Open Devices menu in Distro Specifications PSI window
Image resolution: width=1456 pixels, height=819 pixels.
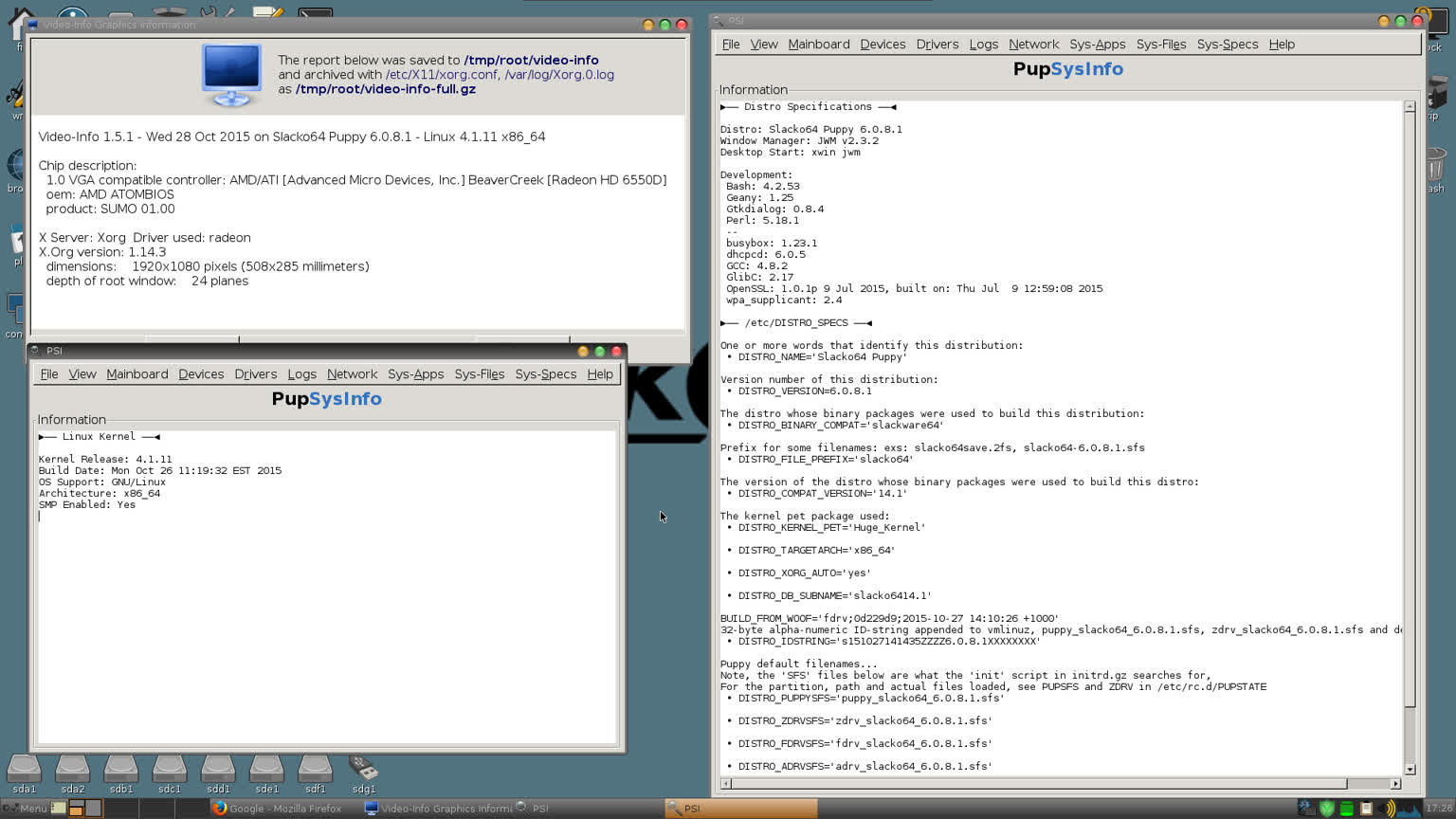point(883,45)
